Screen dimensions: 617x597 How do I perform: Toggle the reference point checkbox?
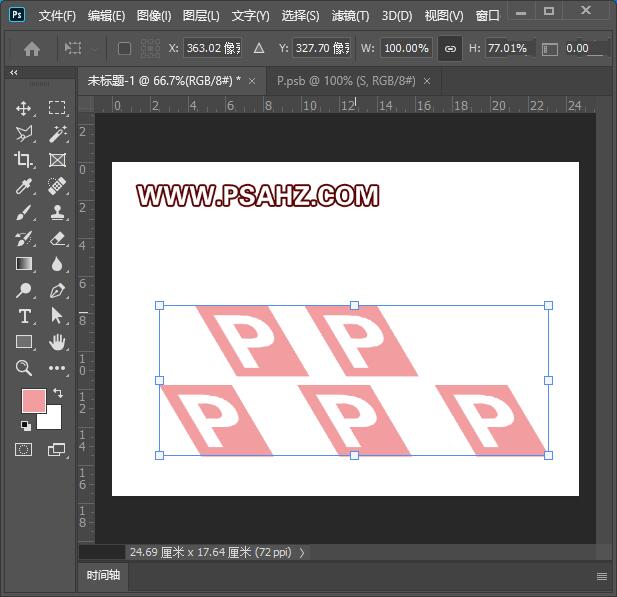click(x=124, y=49)
